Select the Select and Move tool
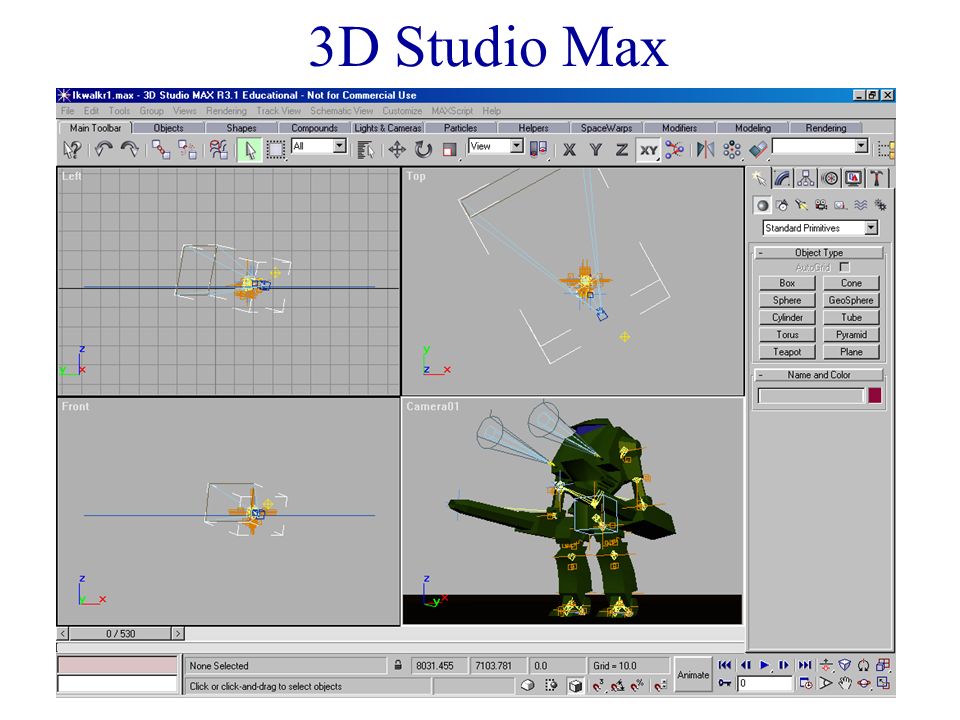Image resolution: width=960 pixels, height=720 pixels. 397,149
